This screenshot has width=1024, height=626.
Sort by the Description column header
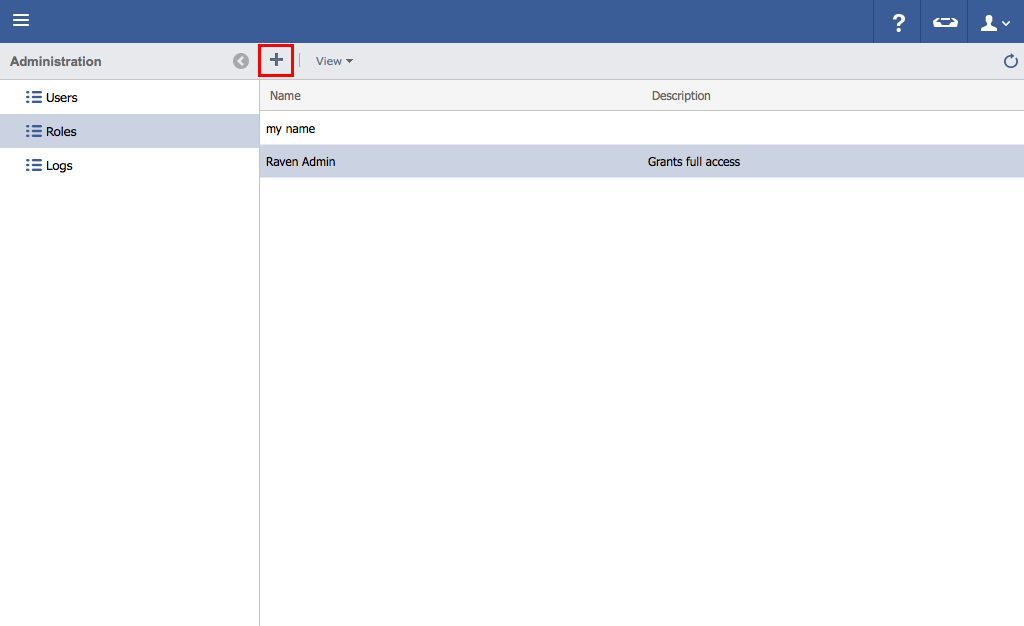(681, 96)
